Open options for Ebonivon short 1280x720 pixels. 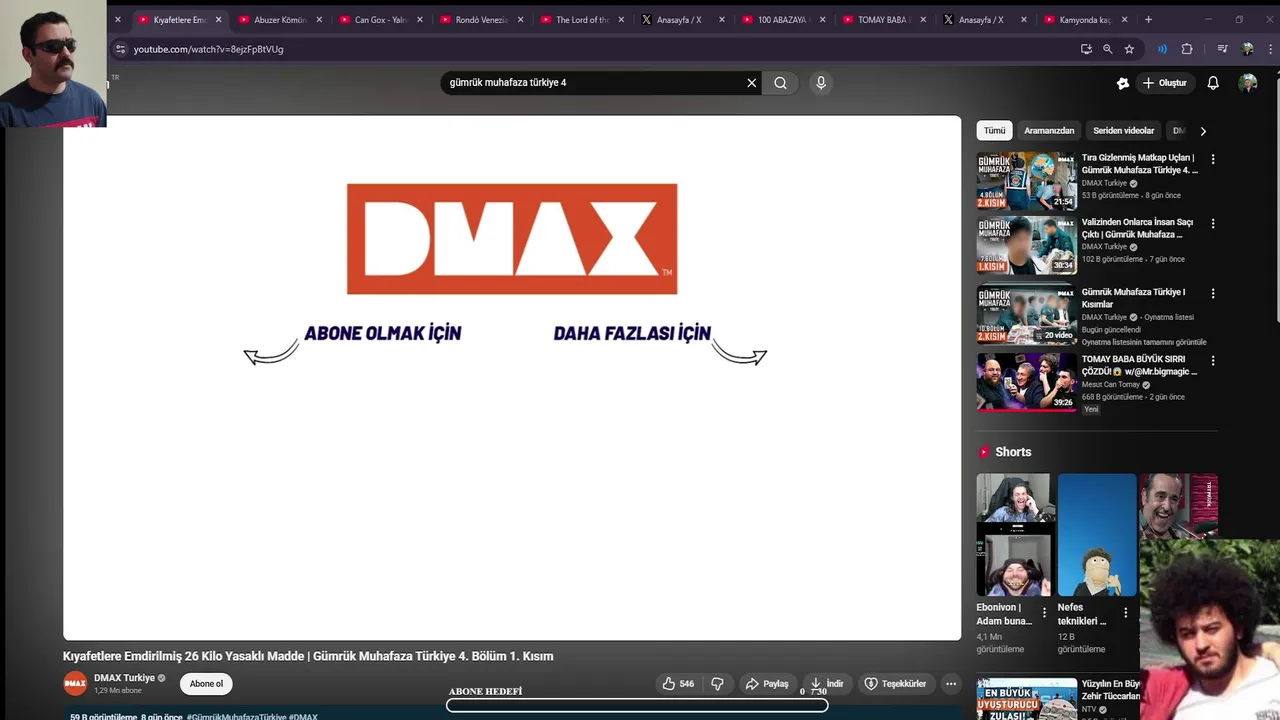pos(1044,613)
